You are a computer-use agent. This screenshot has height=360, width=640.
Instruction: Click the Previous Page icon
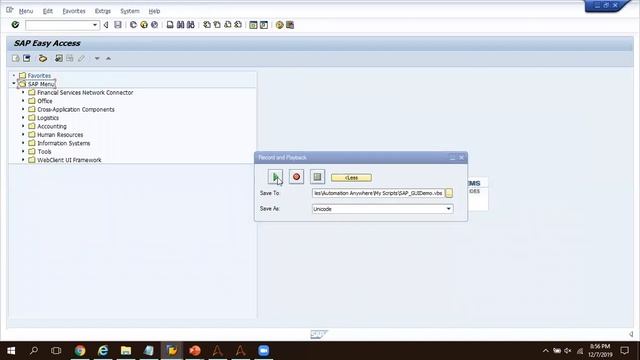pyautogui.click(x=217, y=25)
